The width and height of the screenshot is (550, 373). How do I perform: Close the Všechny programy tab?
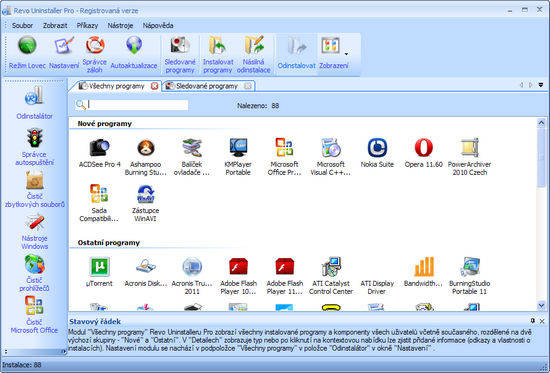(x=154, y=86)
